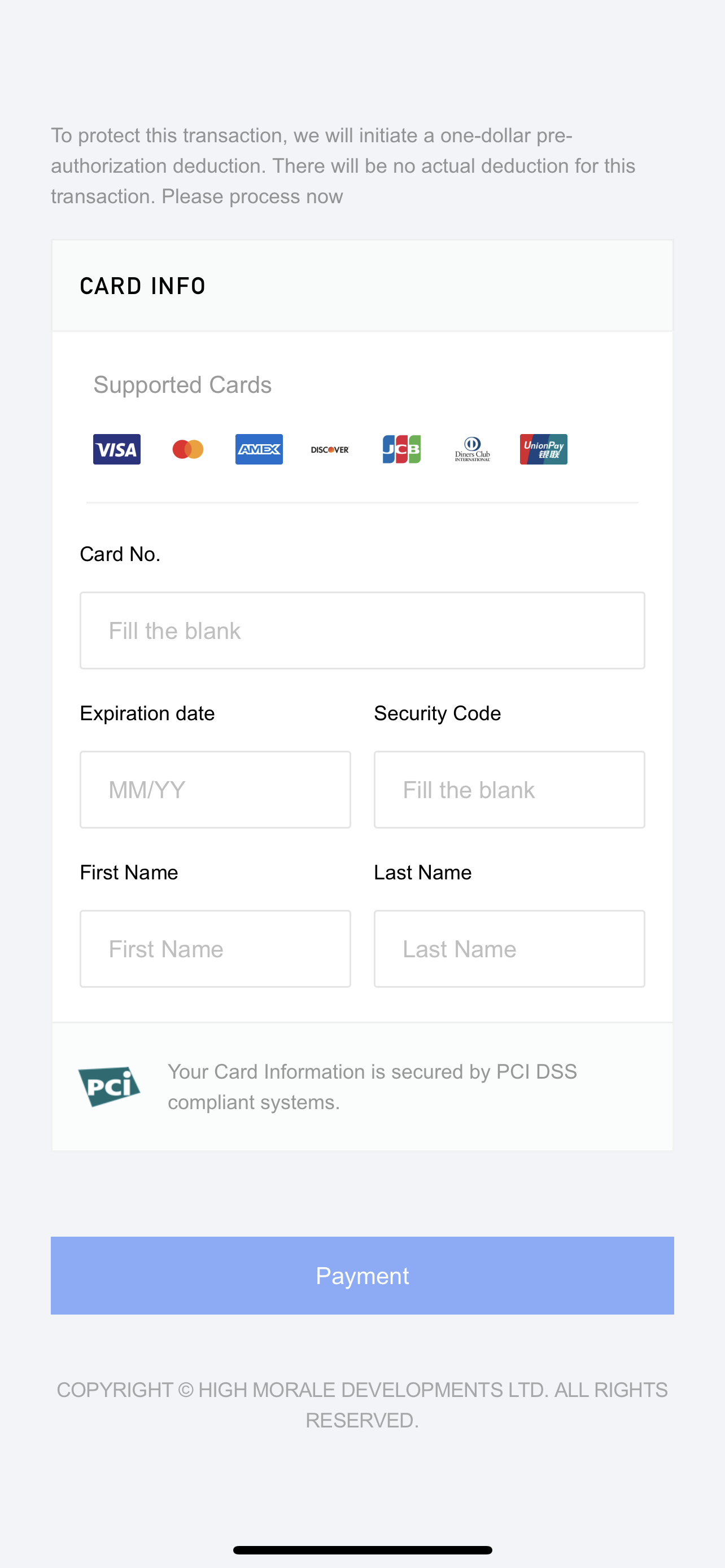Viewport: 725px width, 1568px height.
Task: Click the High Morale Developments copyright text
Action: click(x=362, y=1405)
